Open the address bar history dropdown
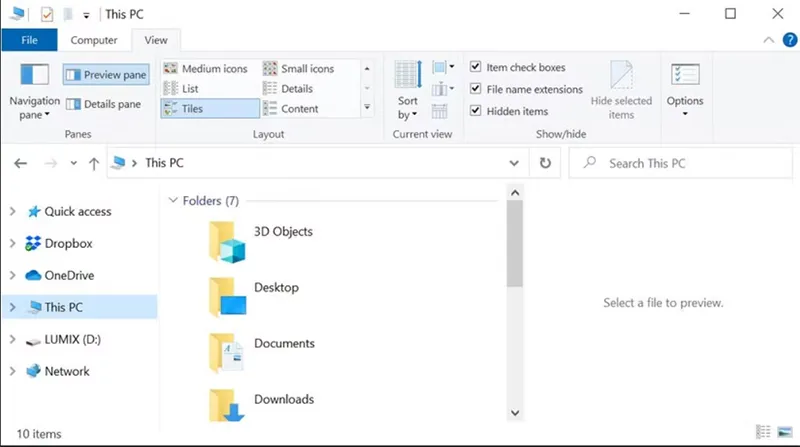Image resolution: width=800 pixels, height=447 pixels. (x=514, y=163)
